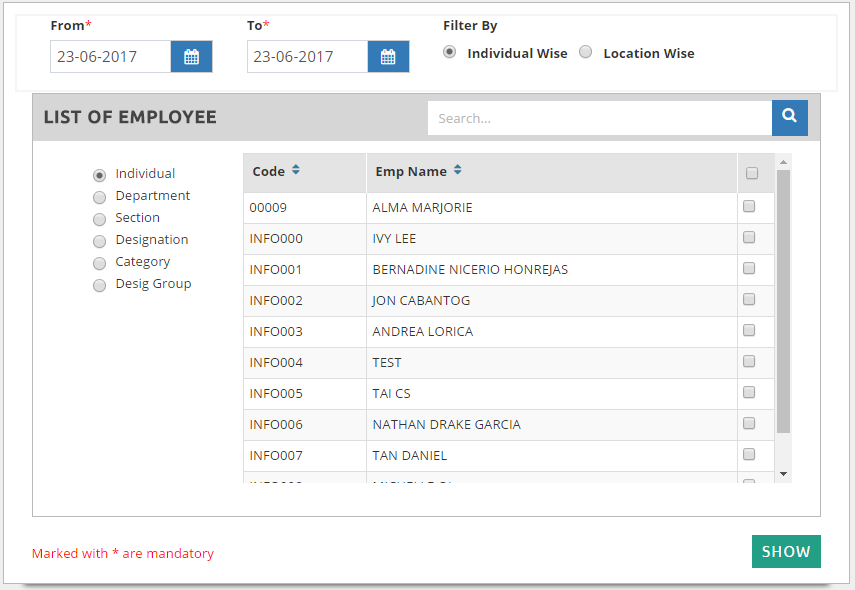Screen dimensions: 855x590
Task: Click the magnifier search button
Action: click(789, 118)
